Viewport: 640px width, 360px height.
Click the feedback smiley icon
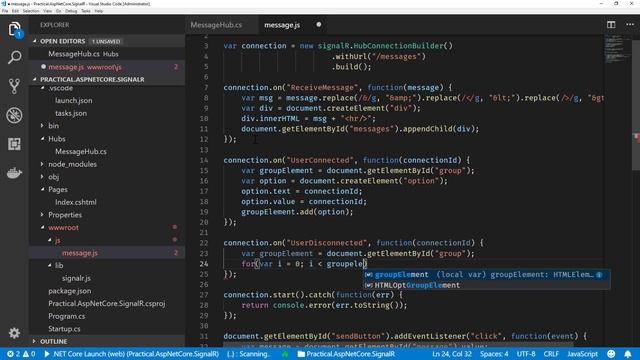[611, 354]
